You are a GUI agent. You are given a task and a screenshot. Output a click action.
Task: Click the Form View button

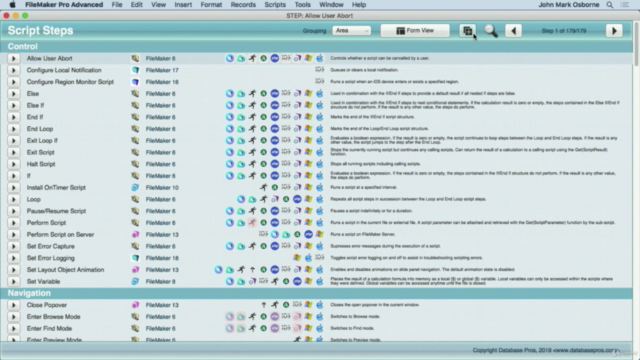pyautogui.click(x=415, y=31)
